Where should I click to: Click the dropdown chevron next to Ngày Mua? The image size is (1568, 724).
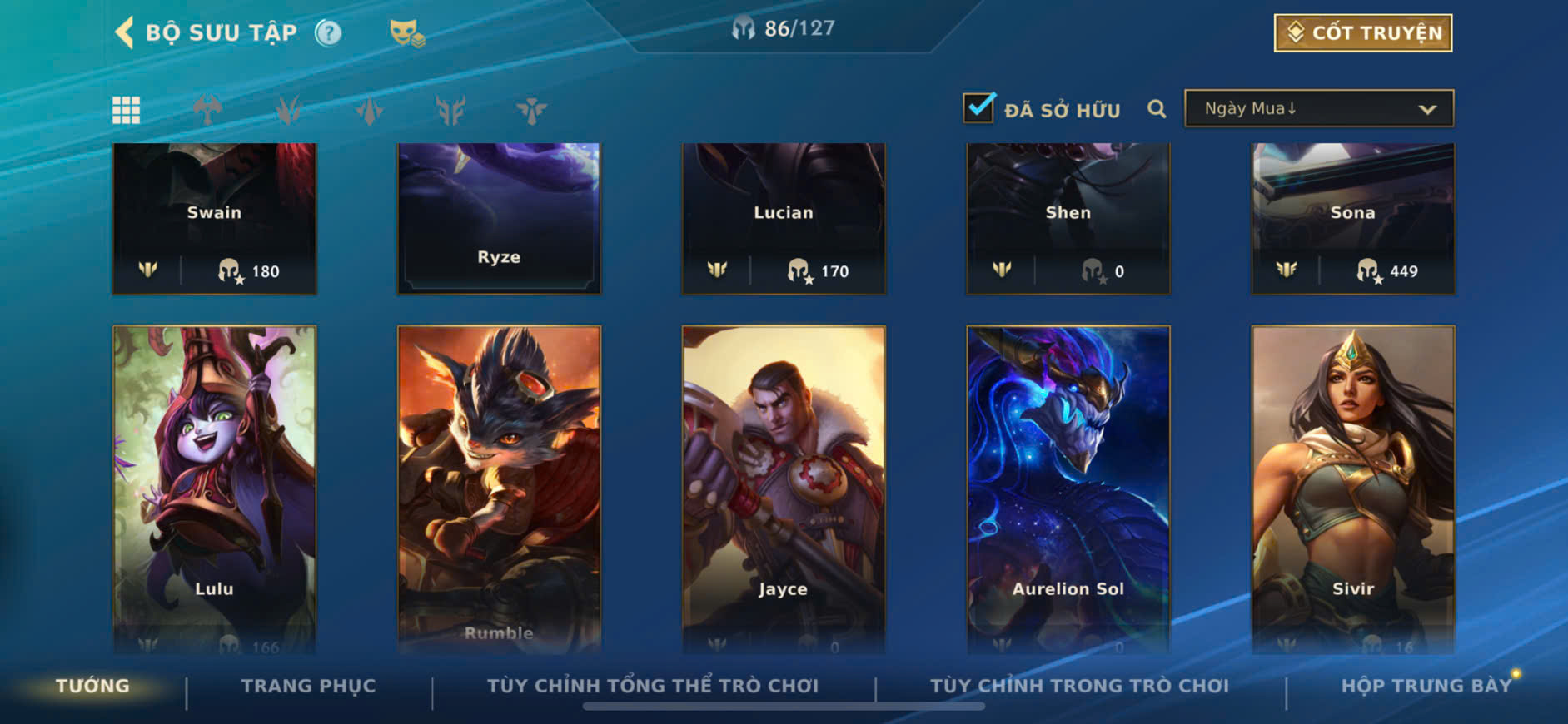click(1427, 109)
